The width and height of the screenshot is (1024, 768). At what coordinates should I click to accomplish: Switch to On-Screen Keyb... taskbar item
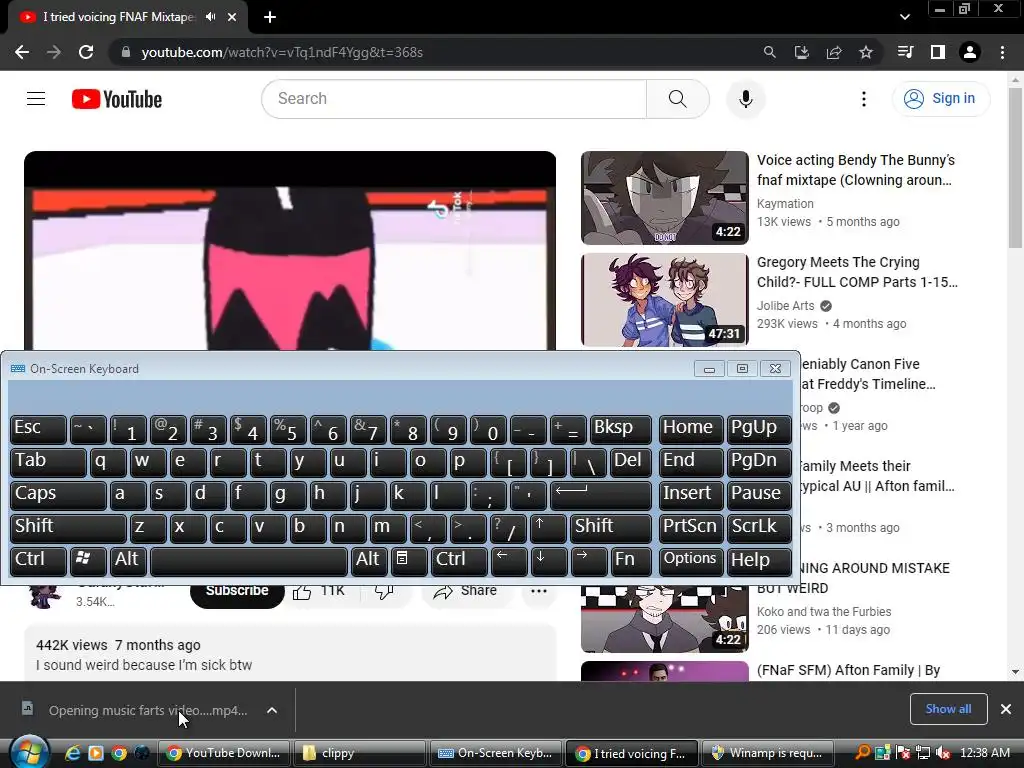495,753
